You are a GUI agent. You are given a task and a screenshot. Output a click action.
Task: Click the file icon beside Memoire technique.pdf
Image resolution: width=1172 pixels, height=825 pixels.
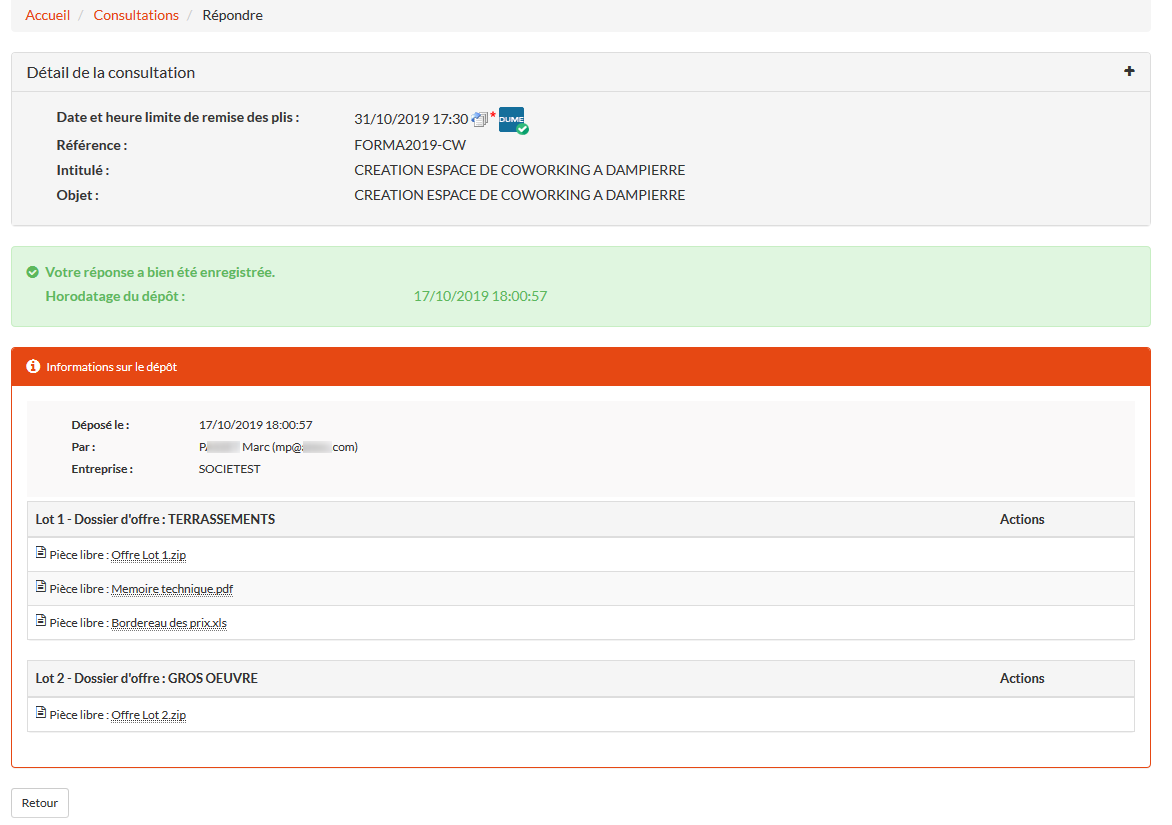[x=41, y=587]
